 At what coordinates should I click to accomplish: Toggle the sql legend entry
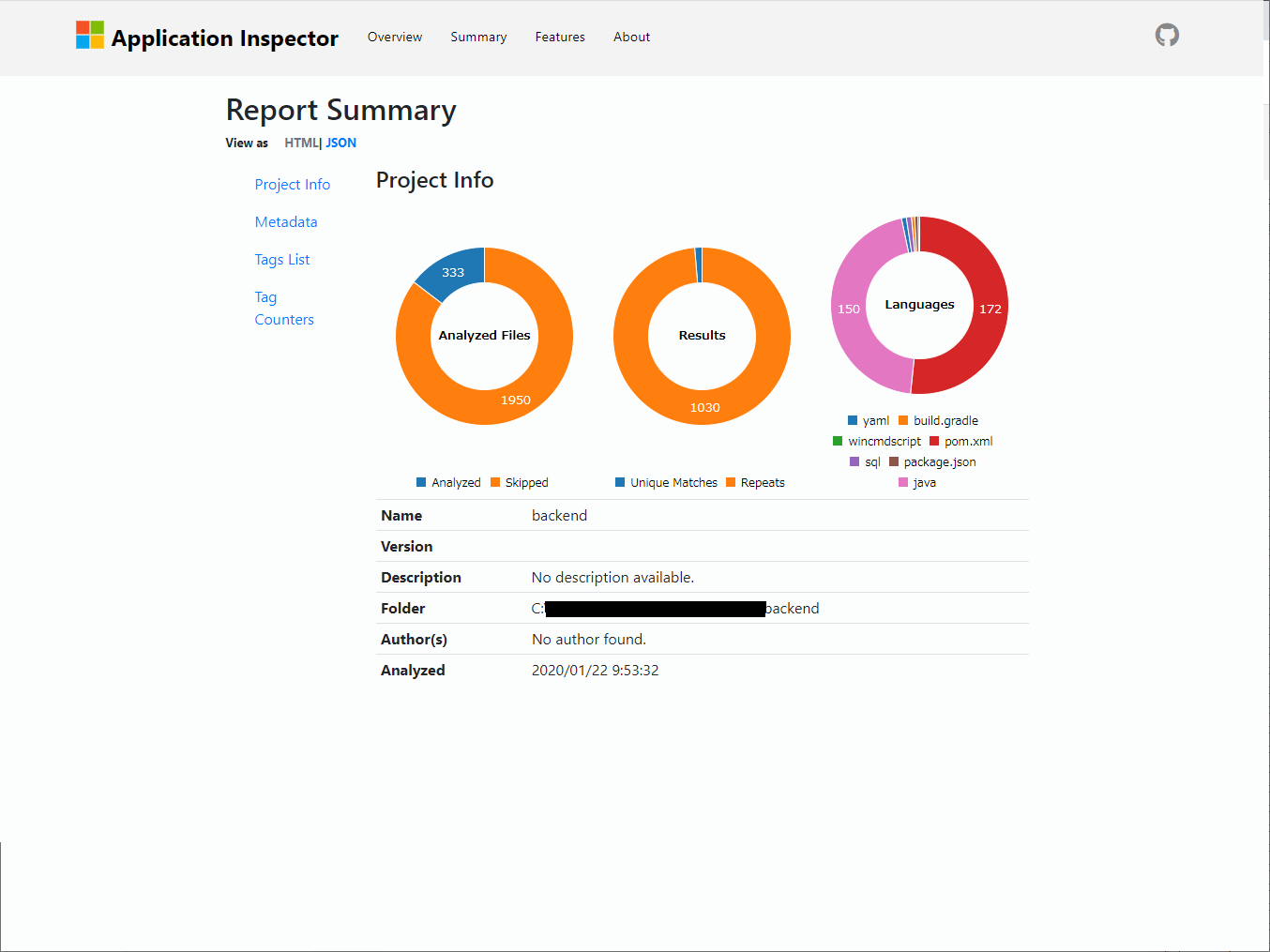click(x=854, y=461)
